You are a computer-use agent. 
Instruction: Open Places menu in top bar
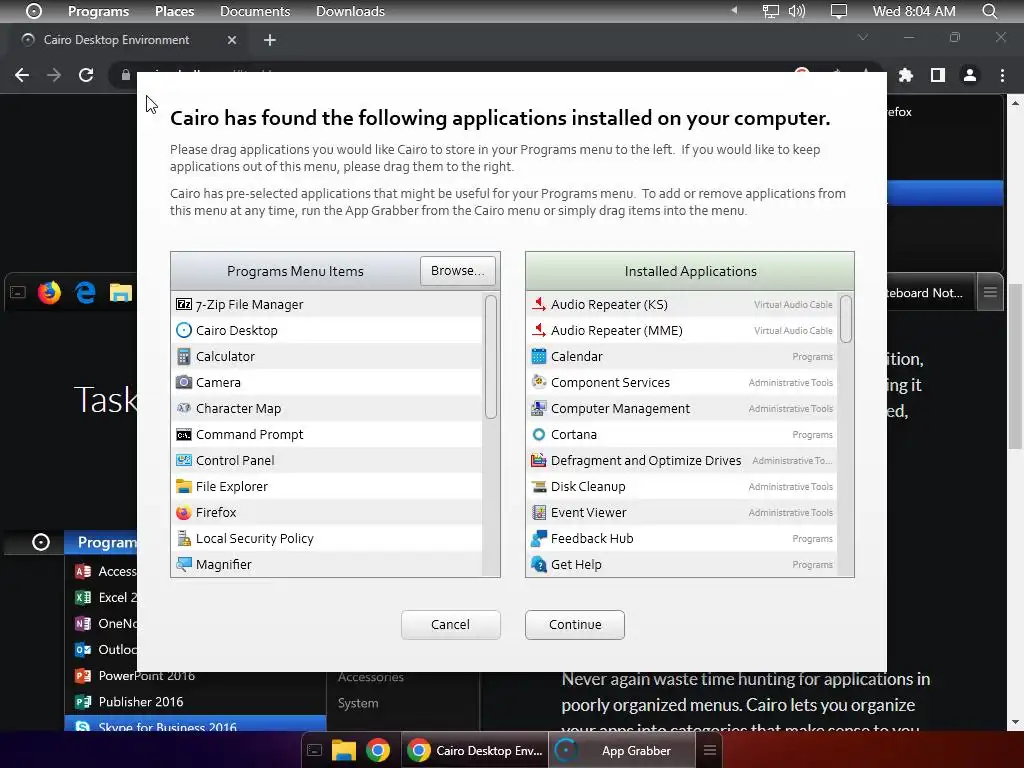pos(174,11)
